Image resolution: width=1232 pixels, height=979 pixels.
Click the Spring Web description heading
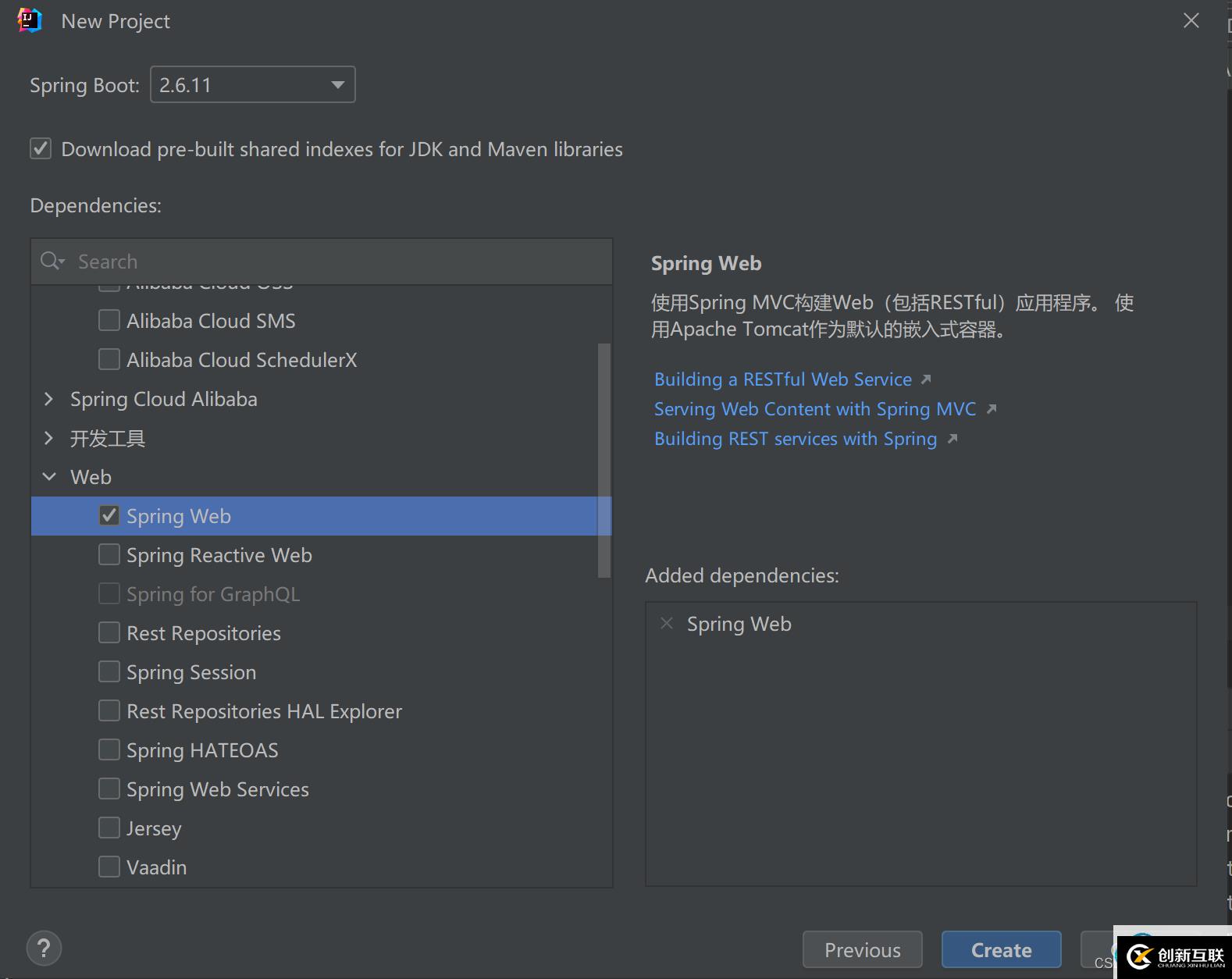coord(707,263)
